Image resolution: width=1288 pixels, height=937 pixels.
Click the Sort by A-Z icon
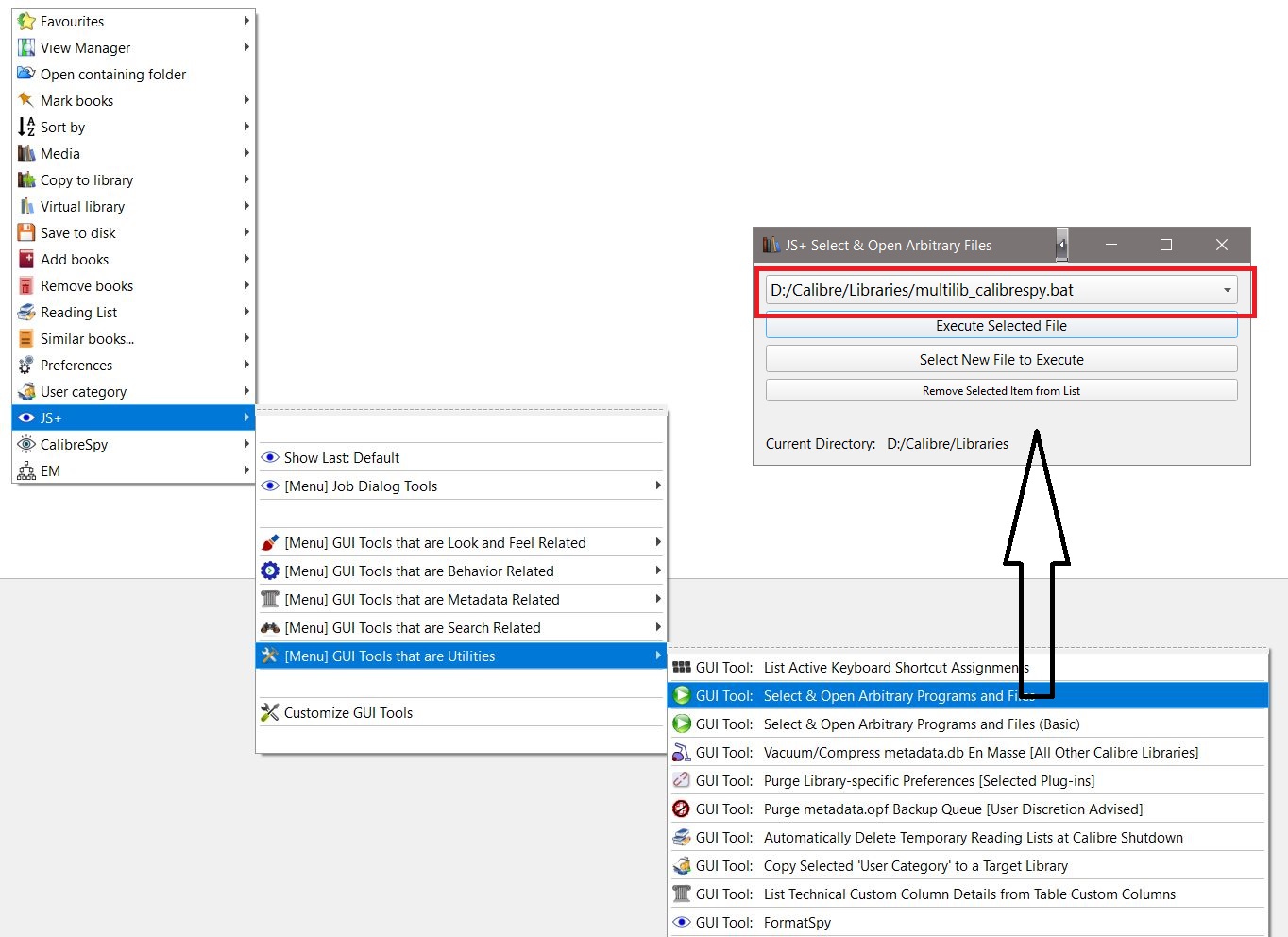click(x=26, y=127)
